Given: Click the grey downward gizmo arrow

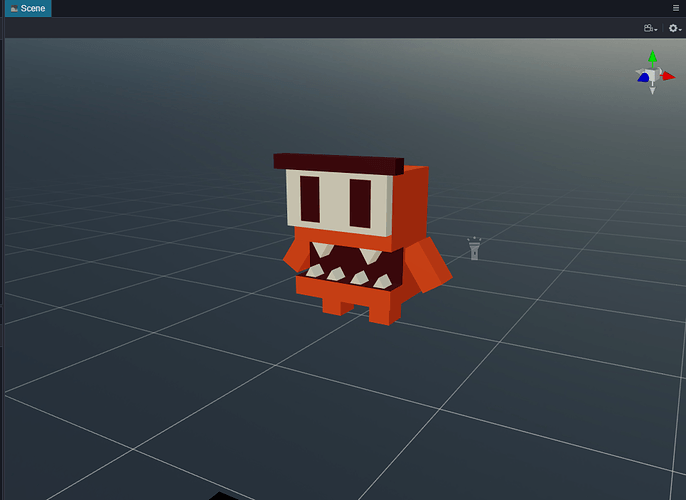Looking at the screenshot, I should click(x=652, y=89).
